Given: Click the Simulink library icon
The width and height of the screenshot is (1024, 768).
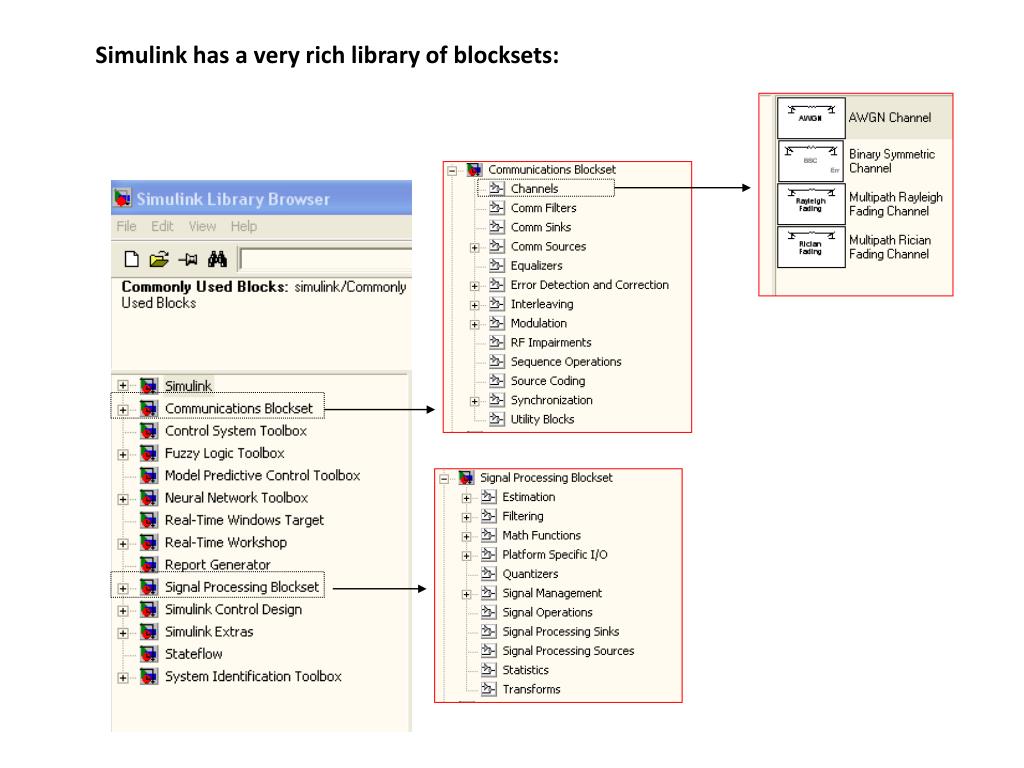Looking at the screenshot, I should pos(149,385).
